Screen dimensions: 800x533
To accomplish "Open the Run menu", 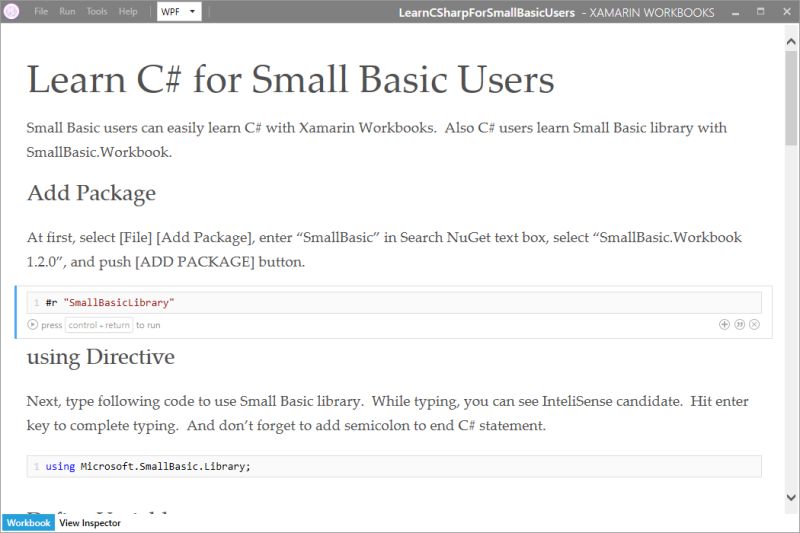I will [x=67, y=11].
